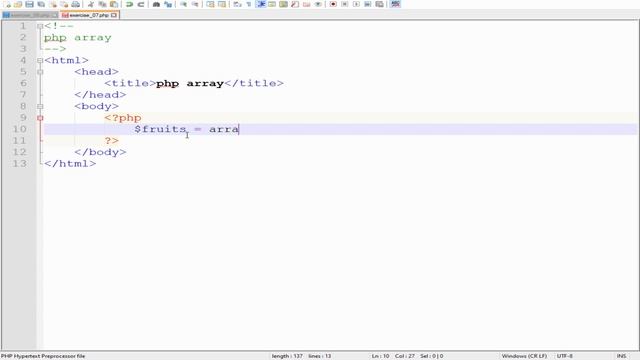Toggle synchronize vertical scrolling
This screenshot has width=640, height=360.
210,4
